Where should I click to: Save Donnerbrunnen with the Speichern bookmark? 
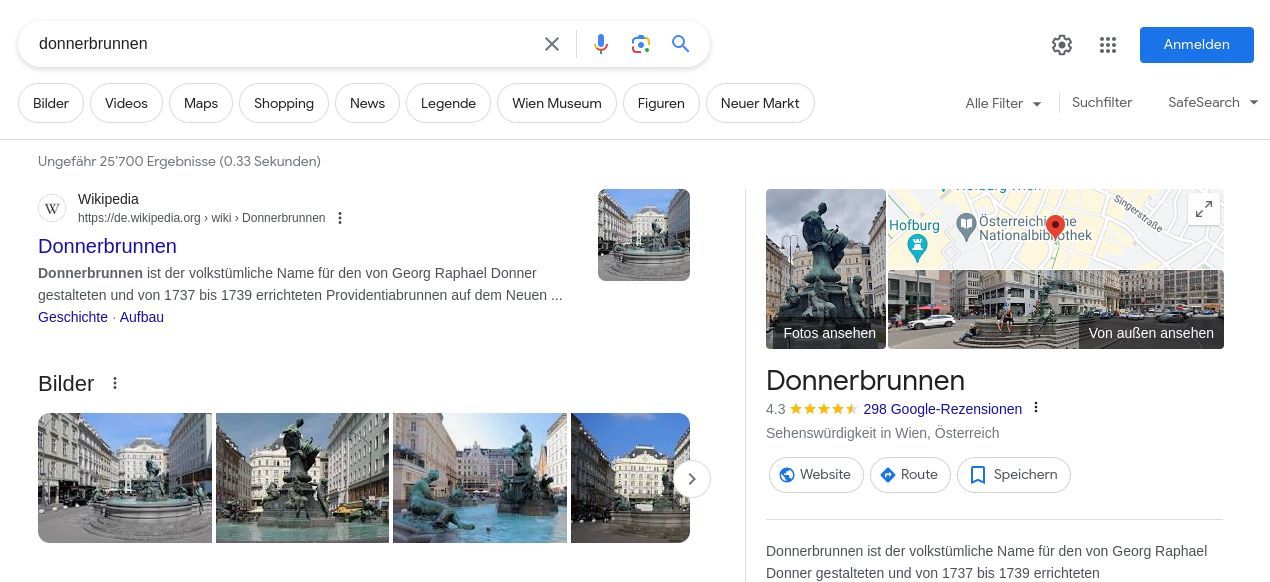pyautogui.click(x=1013, y=474)
